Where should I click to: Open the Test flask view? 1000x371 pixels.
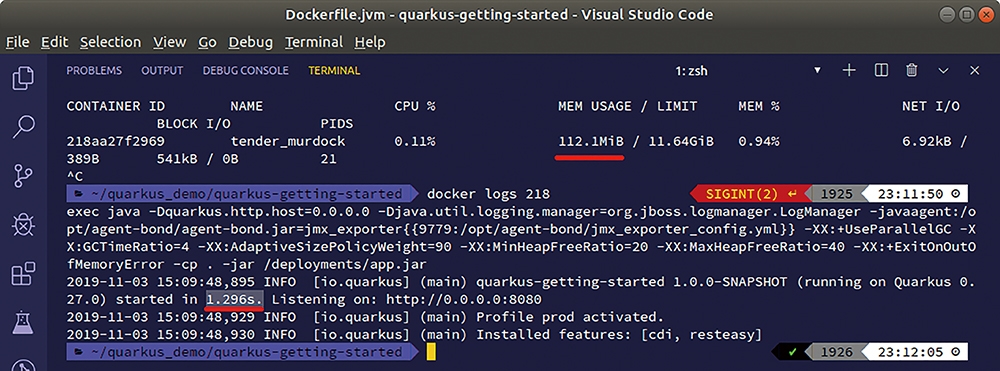(23, 323)
